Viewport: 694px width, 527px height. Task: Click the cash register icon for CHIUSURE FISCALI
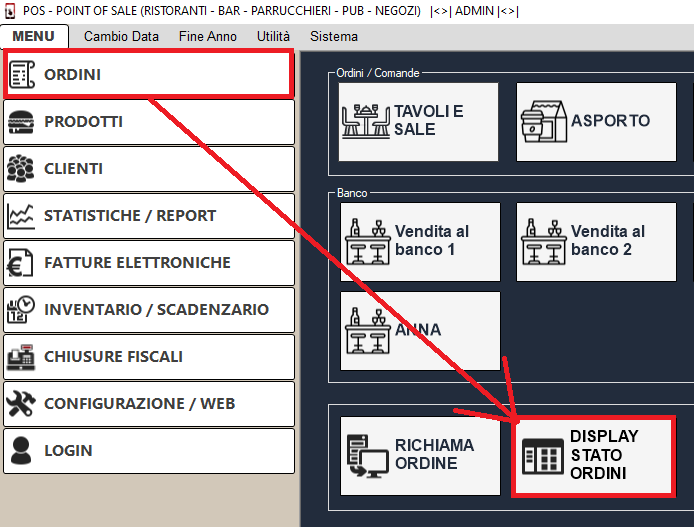(x=21, y=357)
